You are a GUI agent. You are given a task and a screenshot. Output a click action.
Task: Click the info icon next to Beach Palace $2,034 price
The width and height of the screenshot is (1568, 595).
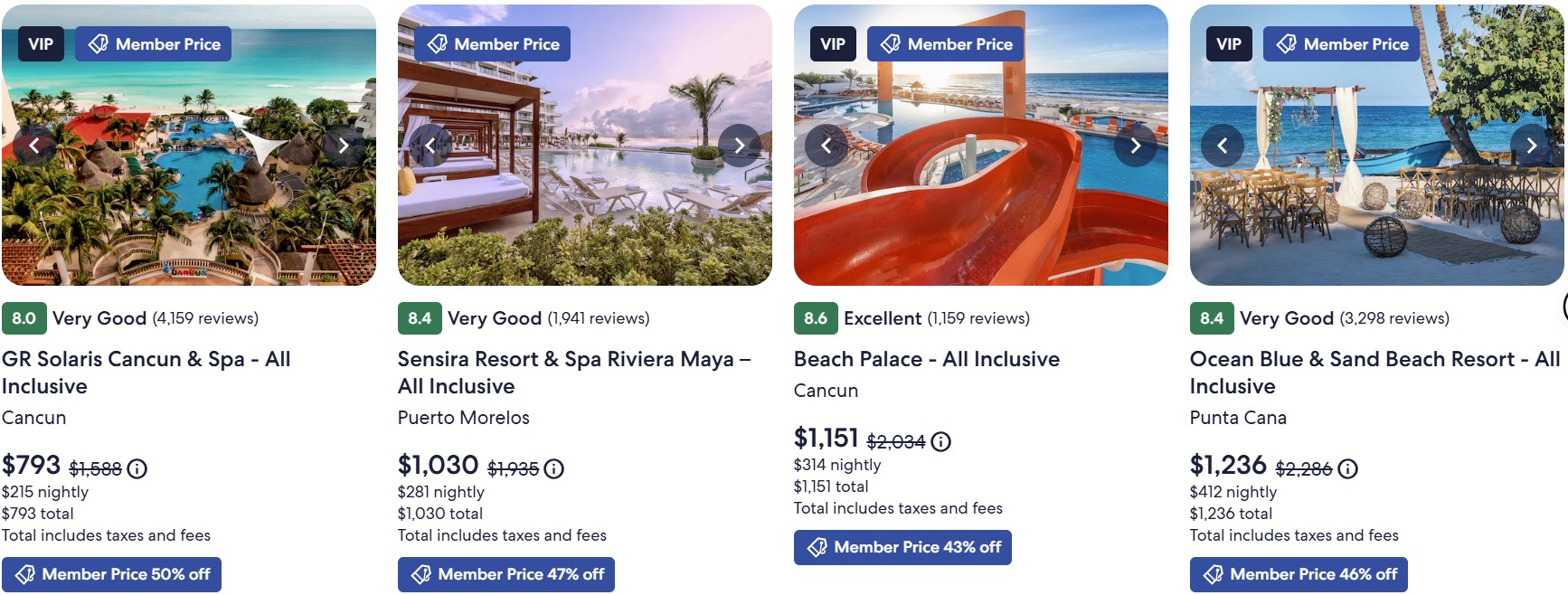point(940,443)
